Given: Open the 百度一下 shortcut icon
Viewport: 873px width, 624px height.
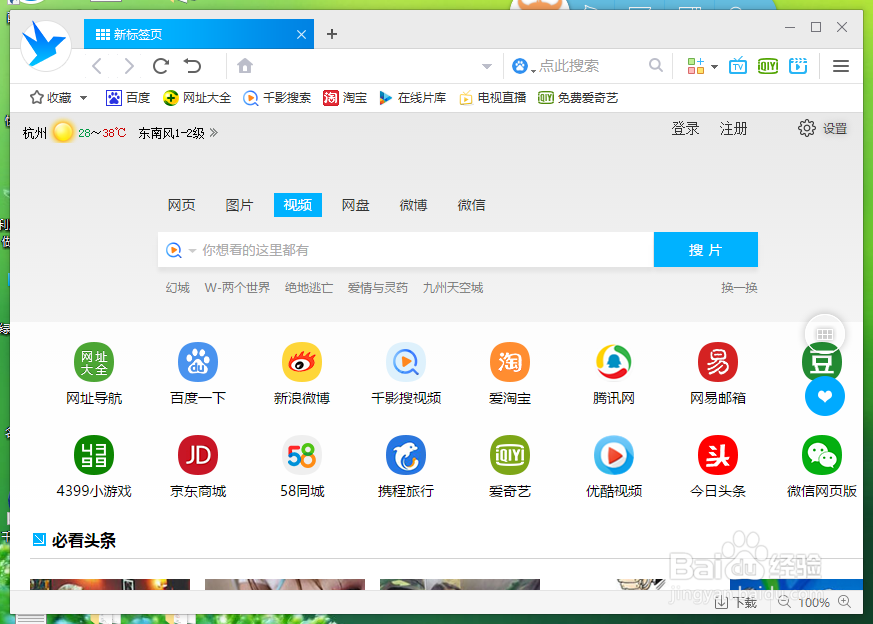Looking at the screenshot, I should click(198, 362).
